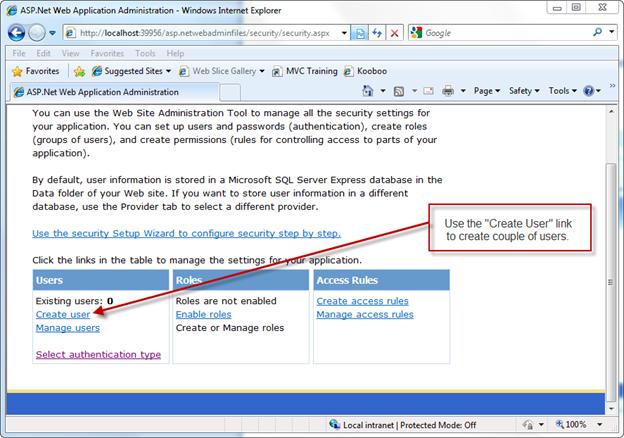Click the 100% zoom level button
This screenshot has height=438, width=624.
tap(571, 424)
